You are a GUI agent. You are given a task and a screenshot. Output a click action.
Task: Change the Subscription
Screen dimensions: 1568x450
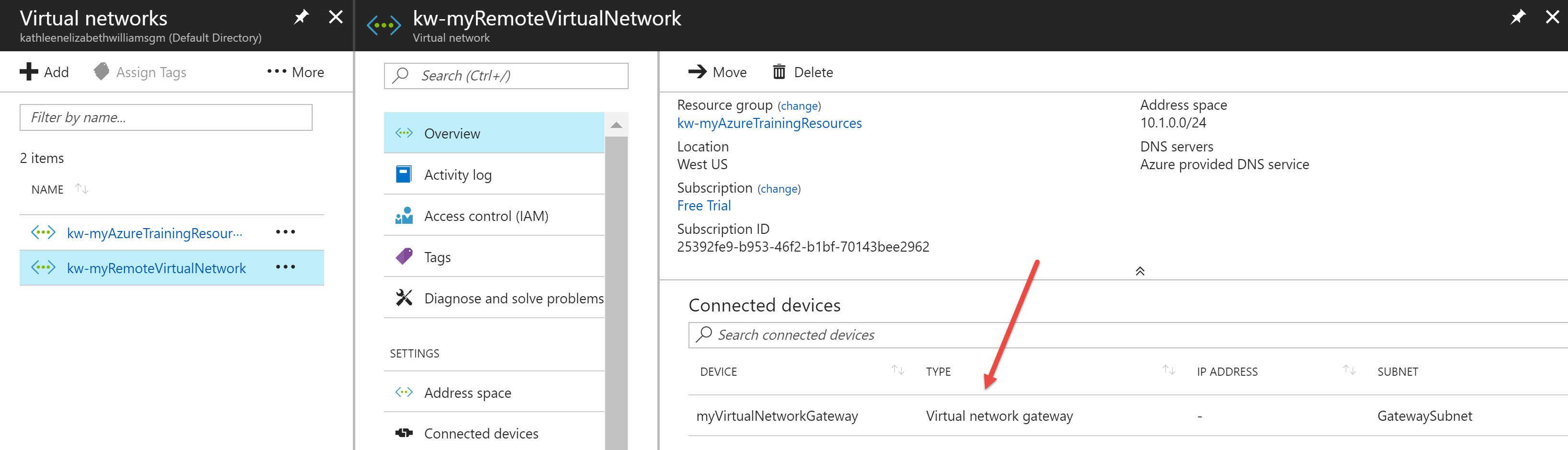coord(779,189)
